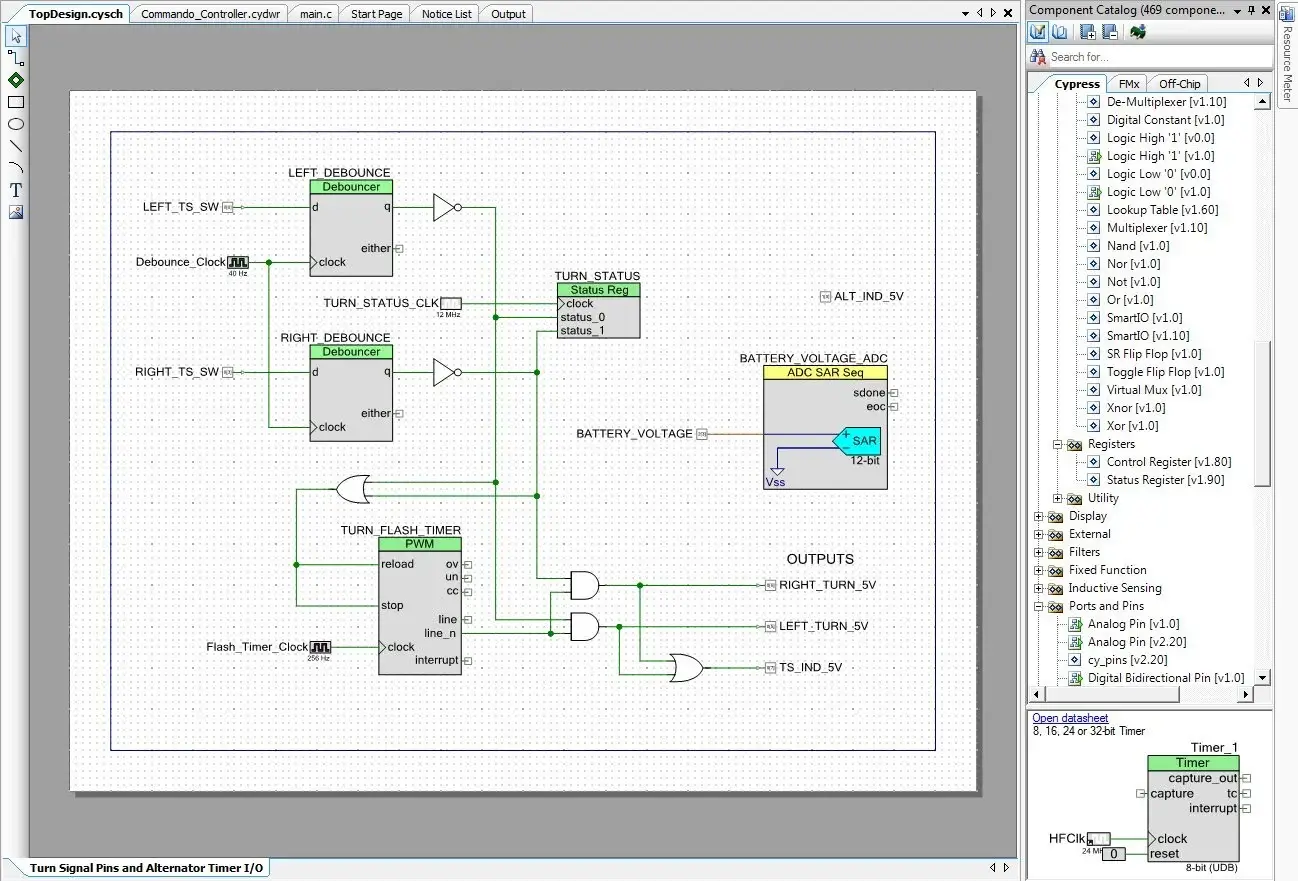Pick the green sheet connector tool
Screen dimensions: 1298x881
(15, 80)
